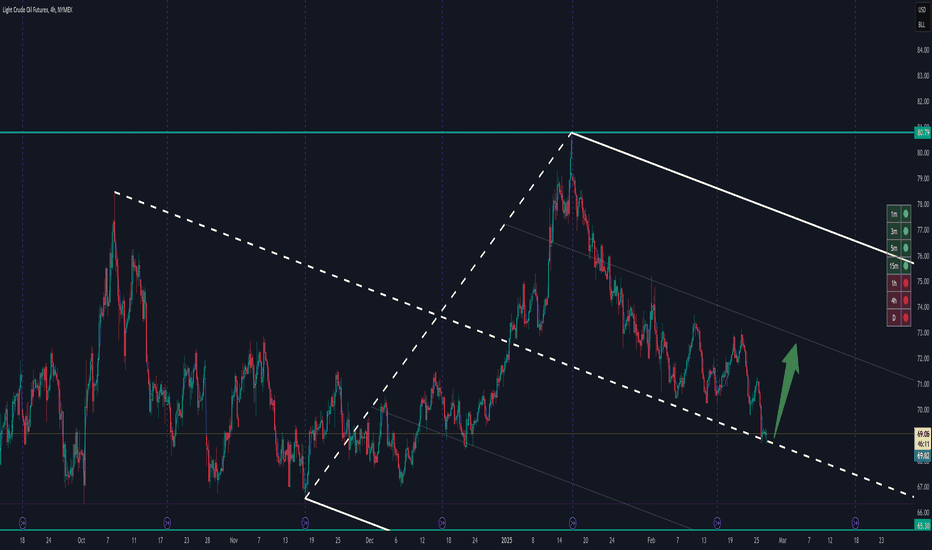Click the D cell in timeframe table
The width and height of the screenshot is (932, 550).
tap(894, 318)
